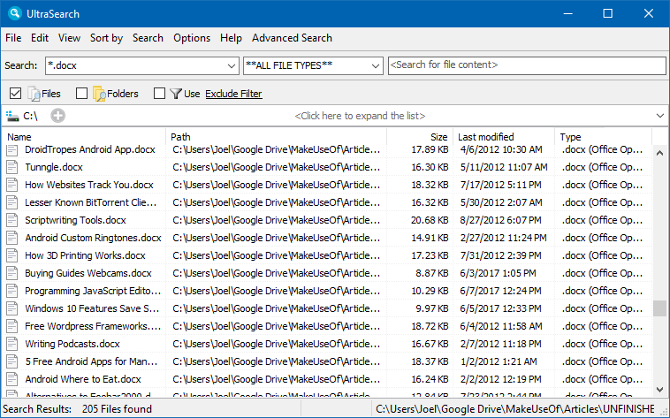Sort results by Size column header
Viewport: 670px width, 418px height.
[x=420, y=137]
